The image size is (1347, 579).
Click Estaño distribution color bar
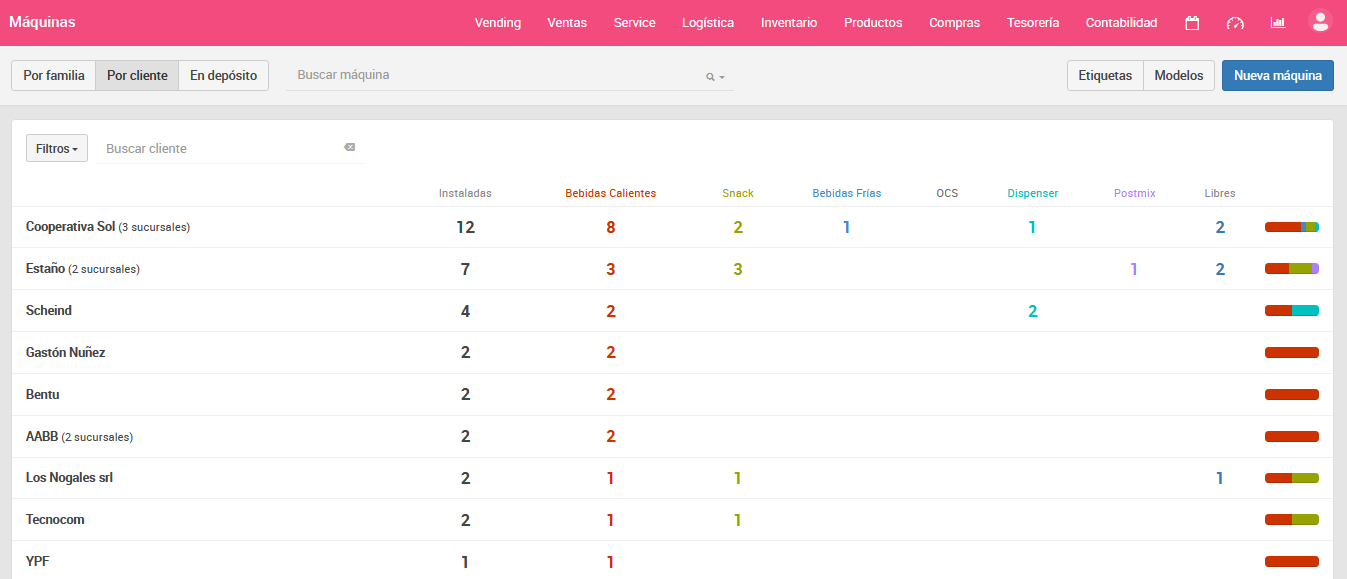pos(1292,269)
